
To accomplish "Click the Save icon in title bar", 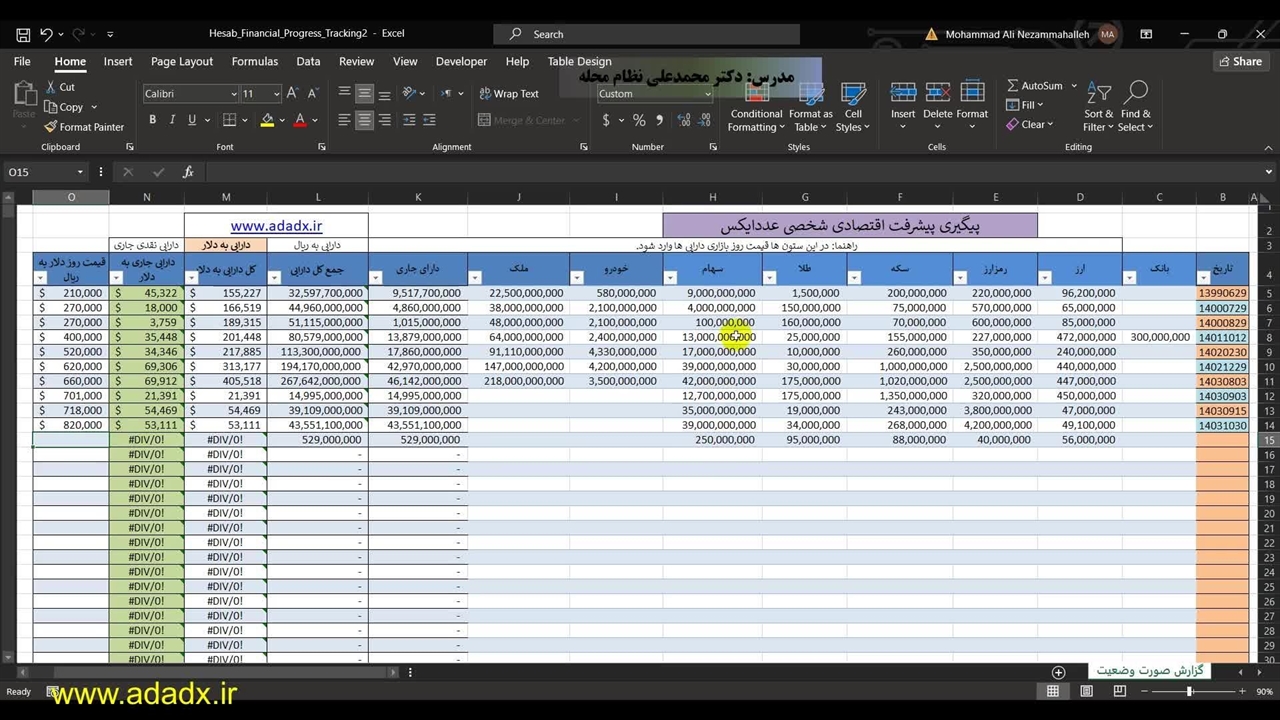I will pyautogui.click(x=22, y=34).
